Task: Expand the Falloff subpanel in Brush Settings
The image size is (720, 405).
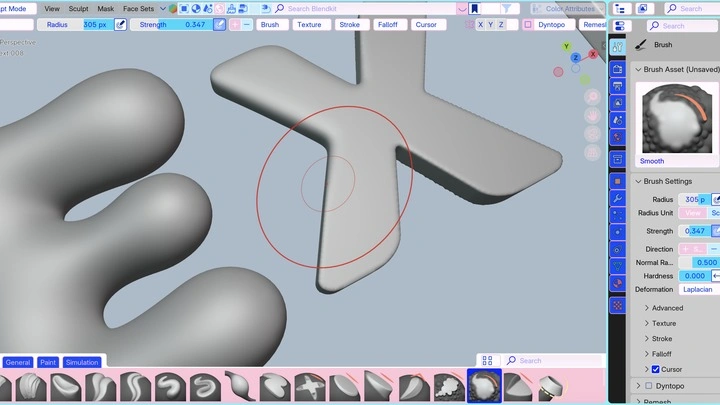Action: click(658, 354)
